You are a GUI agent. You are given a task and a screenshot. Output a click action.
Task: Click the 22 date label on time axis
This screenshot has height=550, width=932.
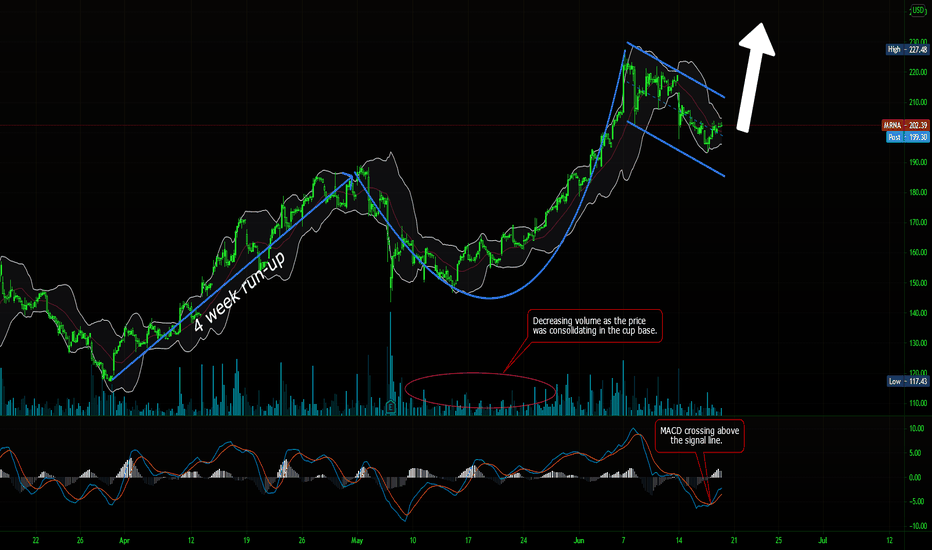pos(36,540)
